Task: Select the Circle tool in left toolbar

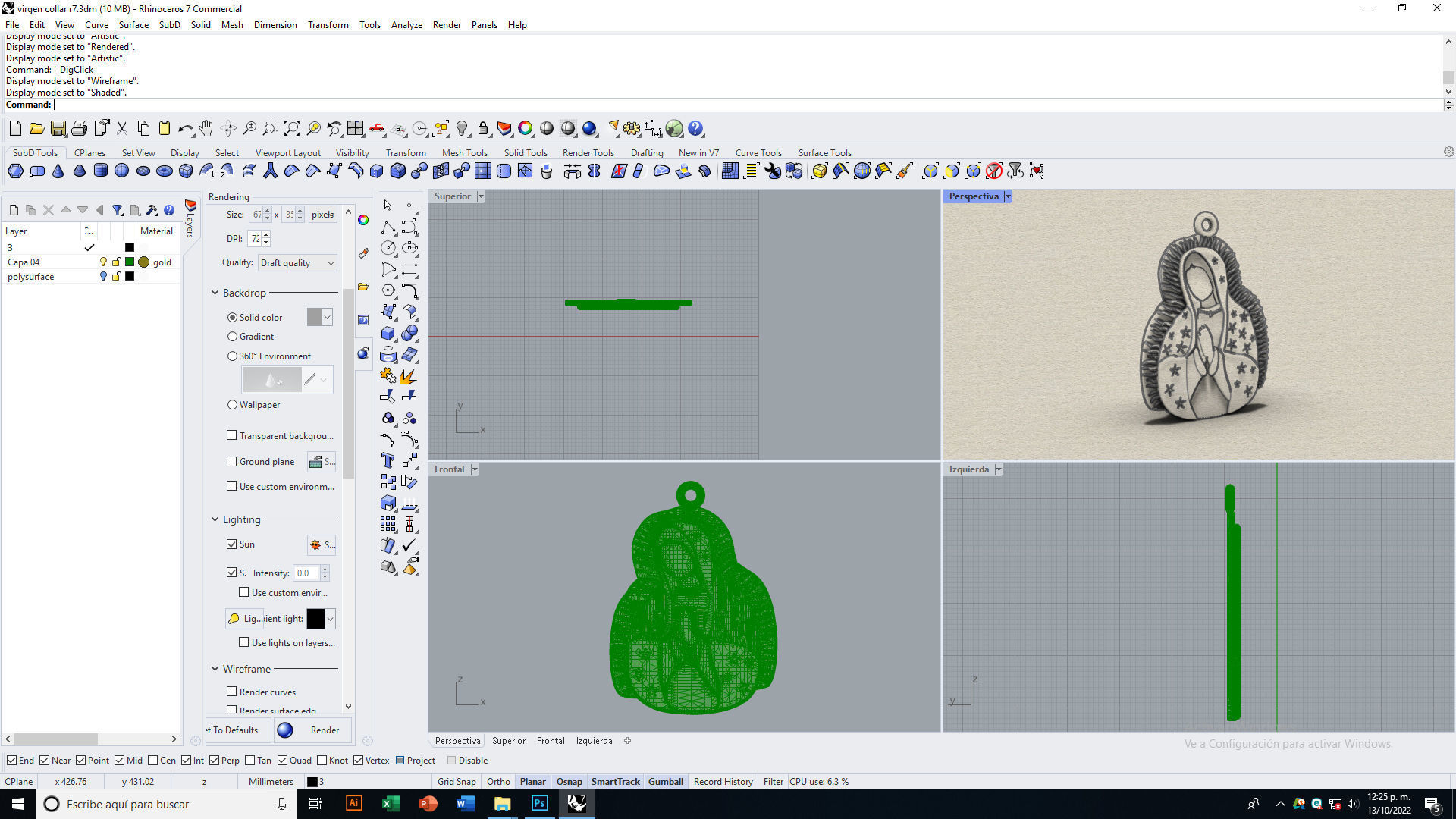Action: [x=388, y=248]
